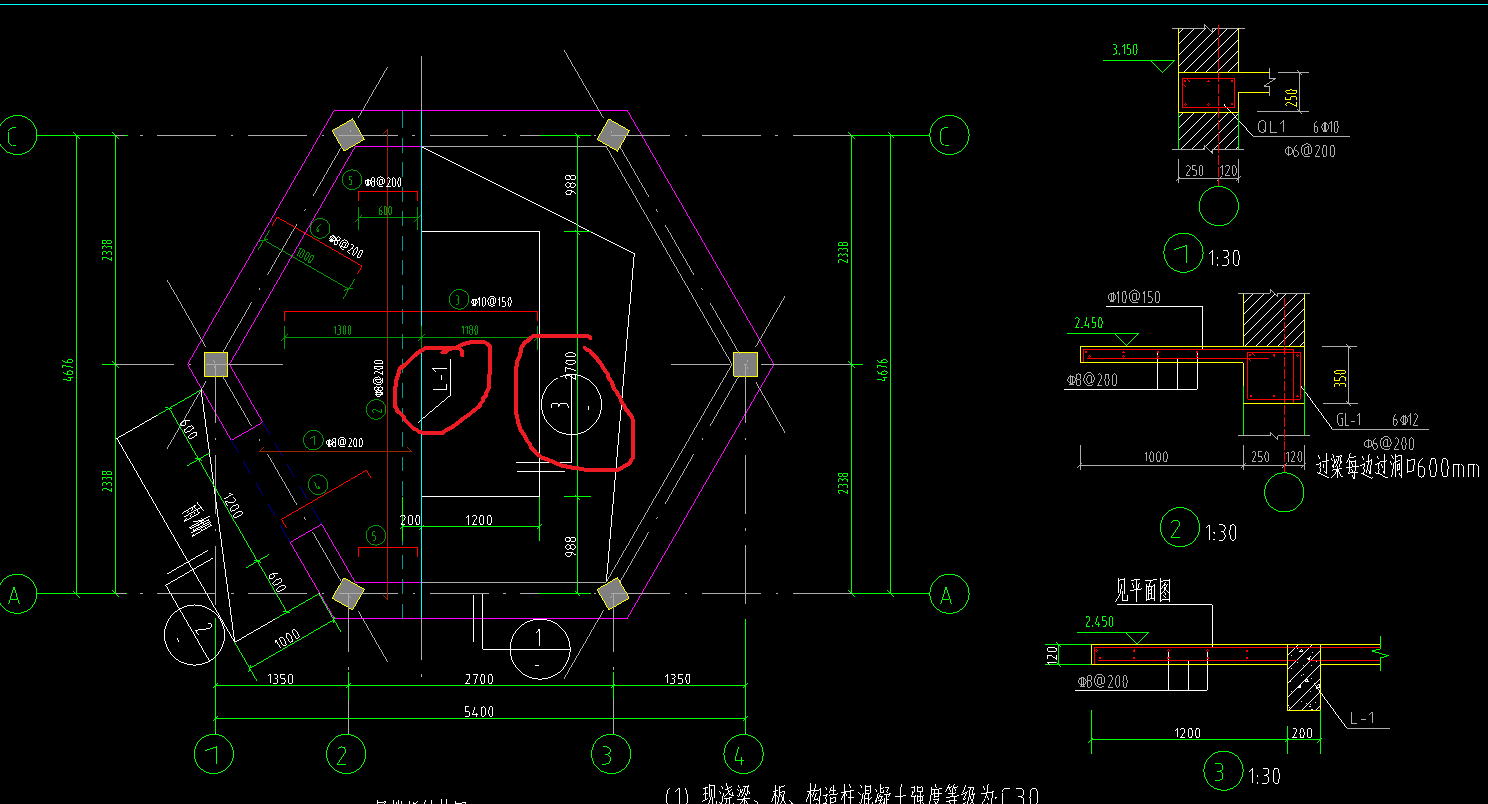Viewport: 1488px width, 804px height.
Task: Pick the 2700 dimension between axes 2 and 3
Action: click(477, 680)
